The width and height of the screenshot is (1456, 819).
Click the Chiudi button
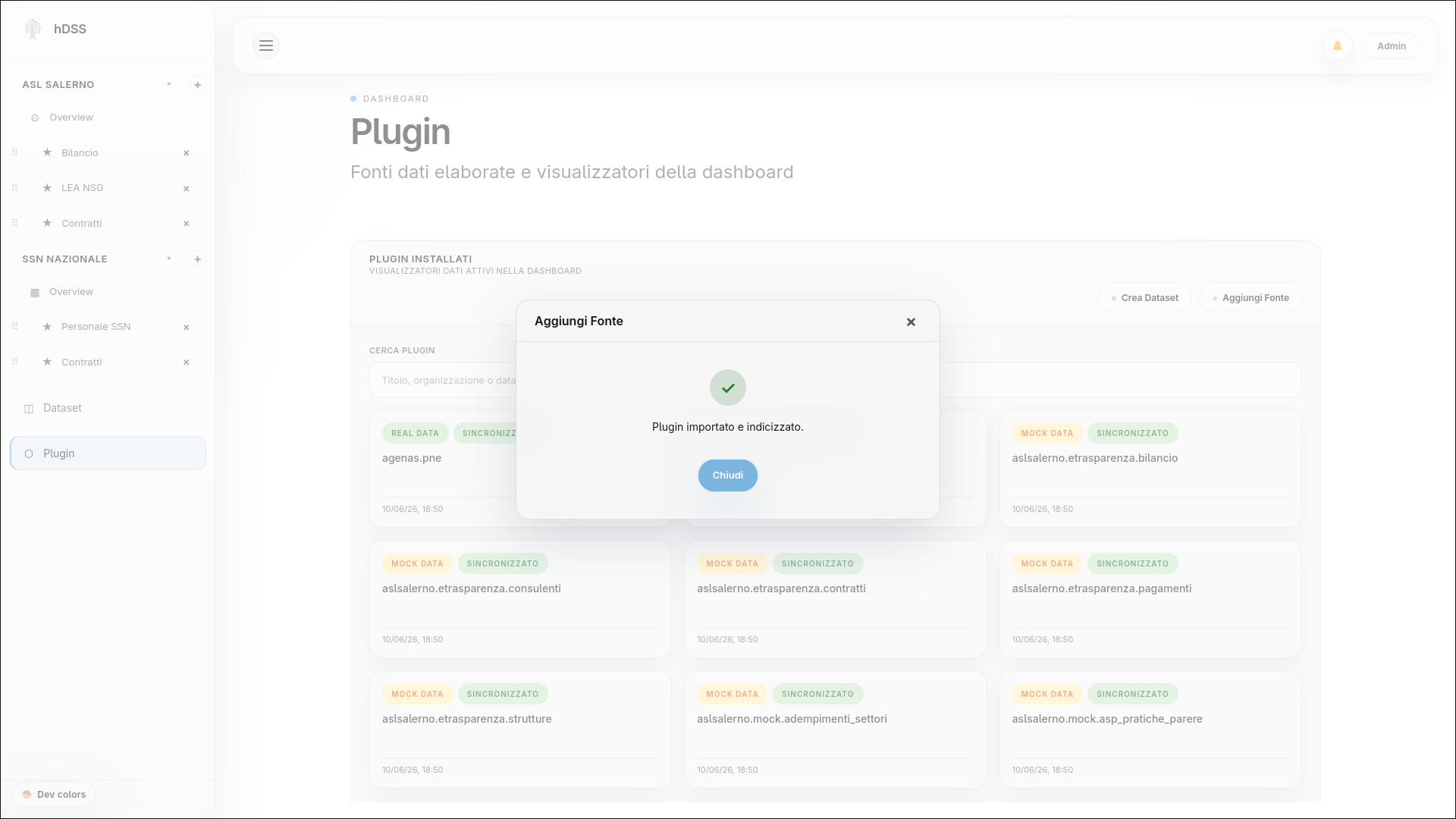[x=728, y=475]
